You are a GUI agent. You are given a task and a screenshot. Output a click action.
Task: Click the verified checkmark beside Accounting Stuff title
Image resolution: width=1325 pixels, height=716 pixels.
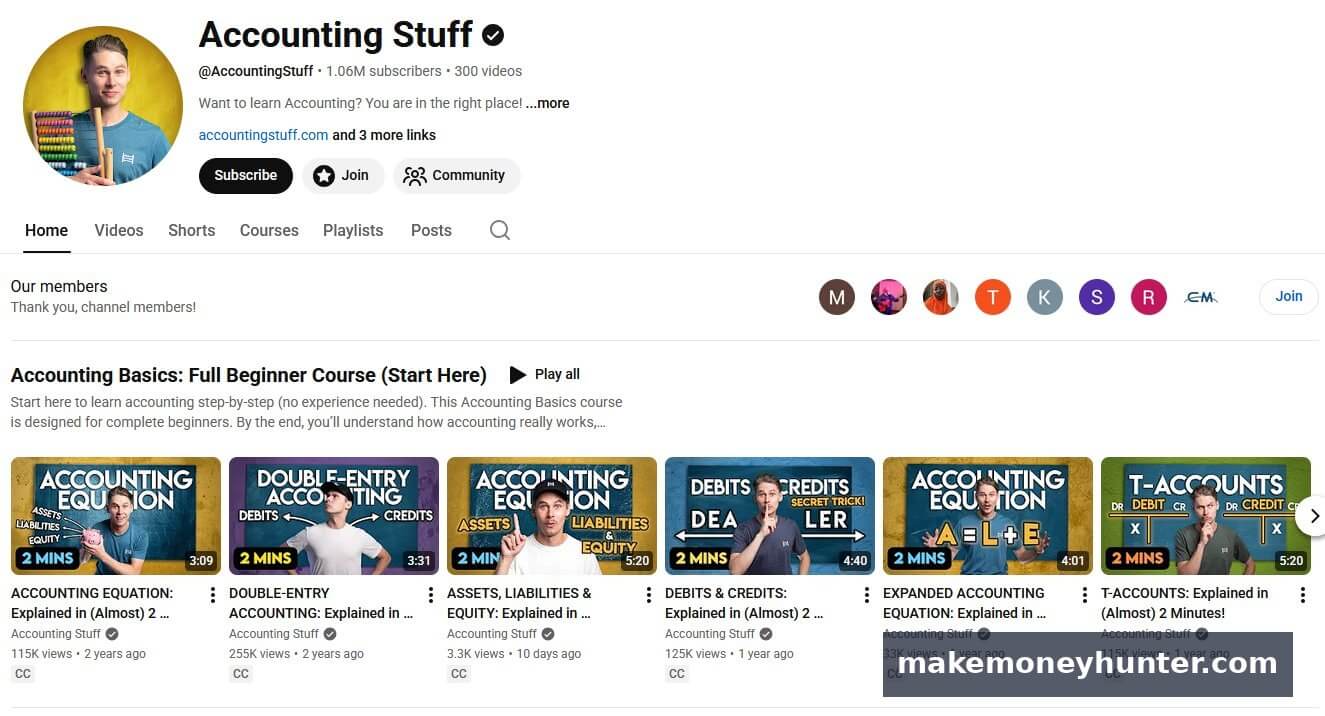click(493, 35)
